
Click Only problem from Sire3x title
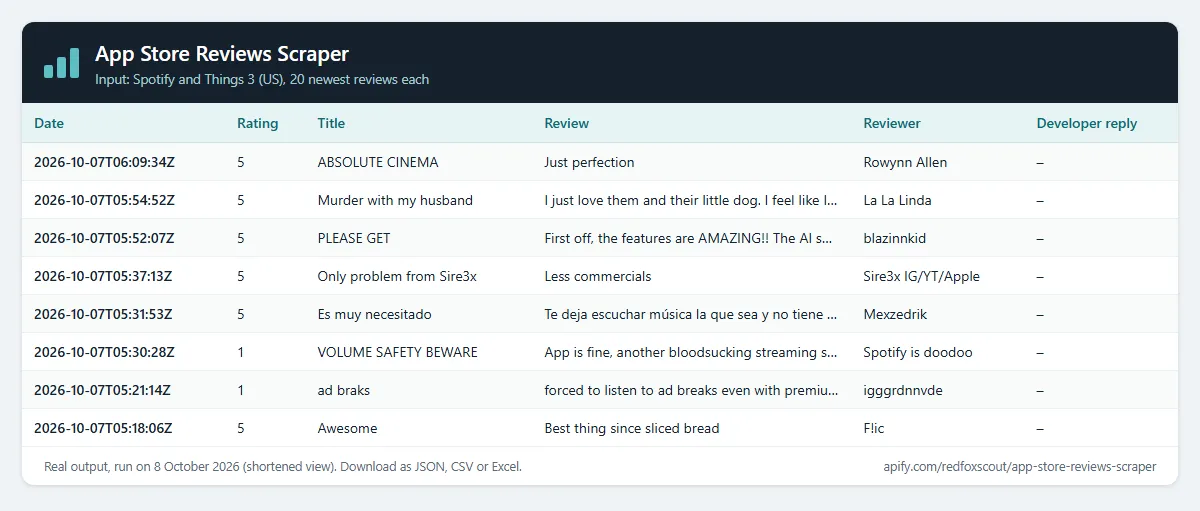click(397, 276)
